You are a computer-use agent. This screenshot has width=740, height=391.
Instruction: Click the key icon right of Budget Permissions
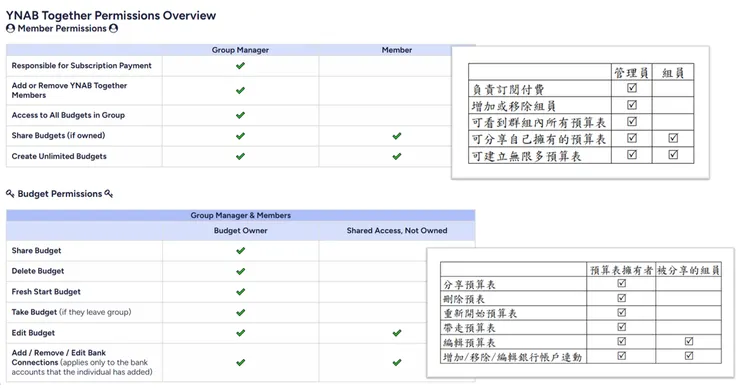(x=109, y=194)
